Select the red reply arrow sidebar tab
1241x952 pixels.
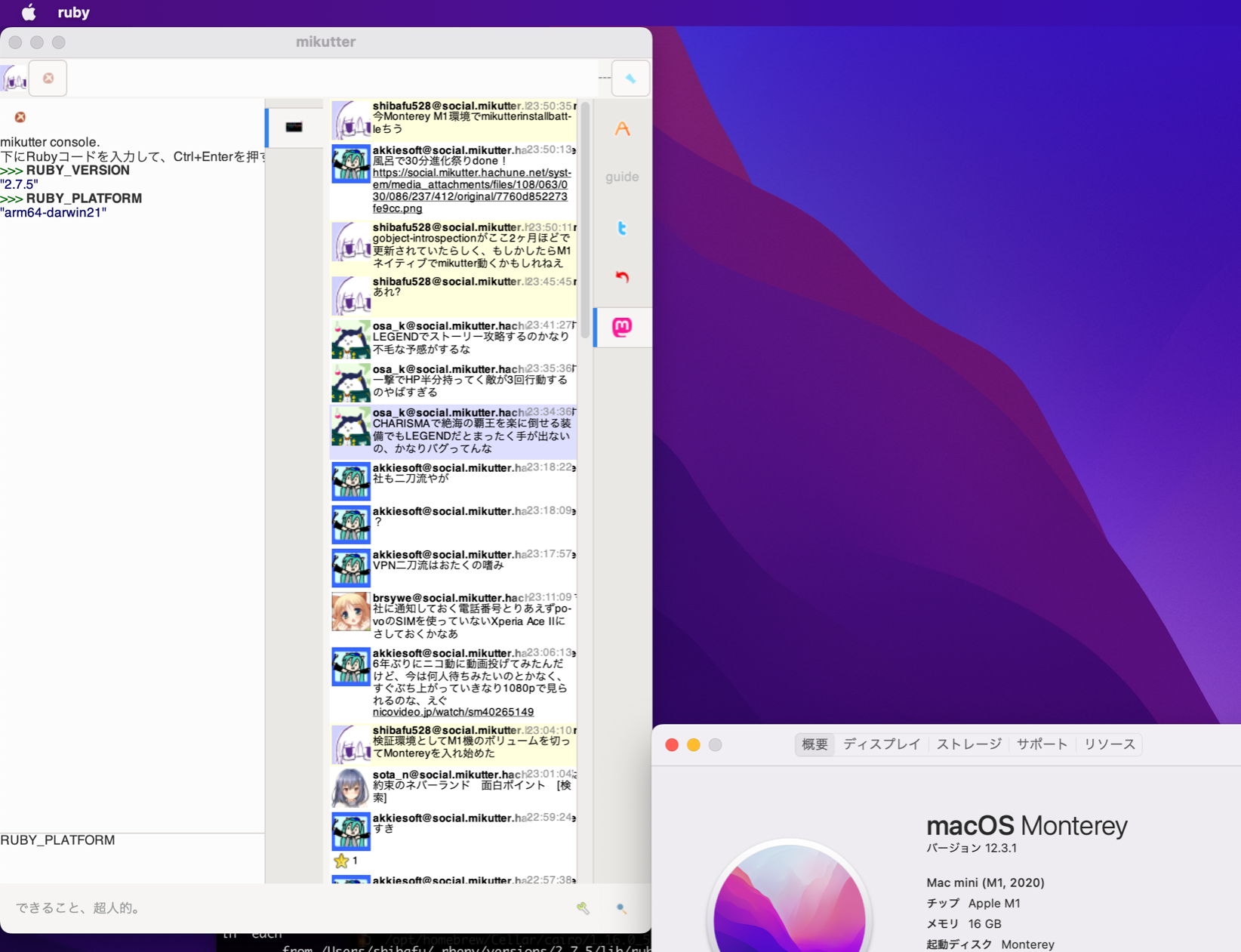(622, 277)
